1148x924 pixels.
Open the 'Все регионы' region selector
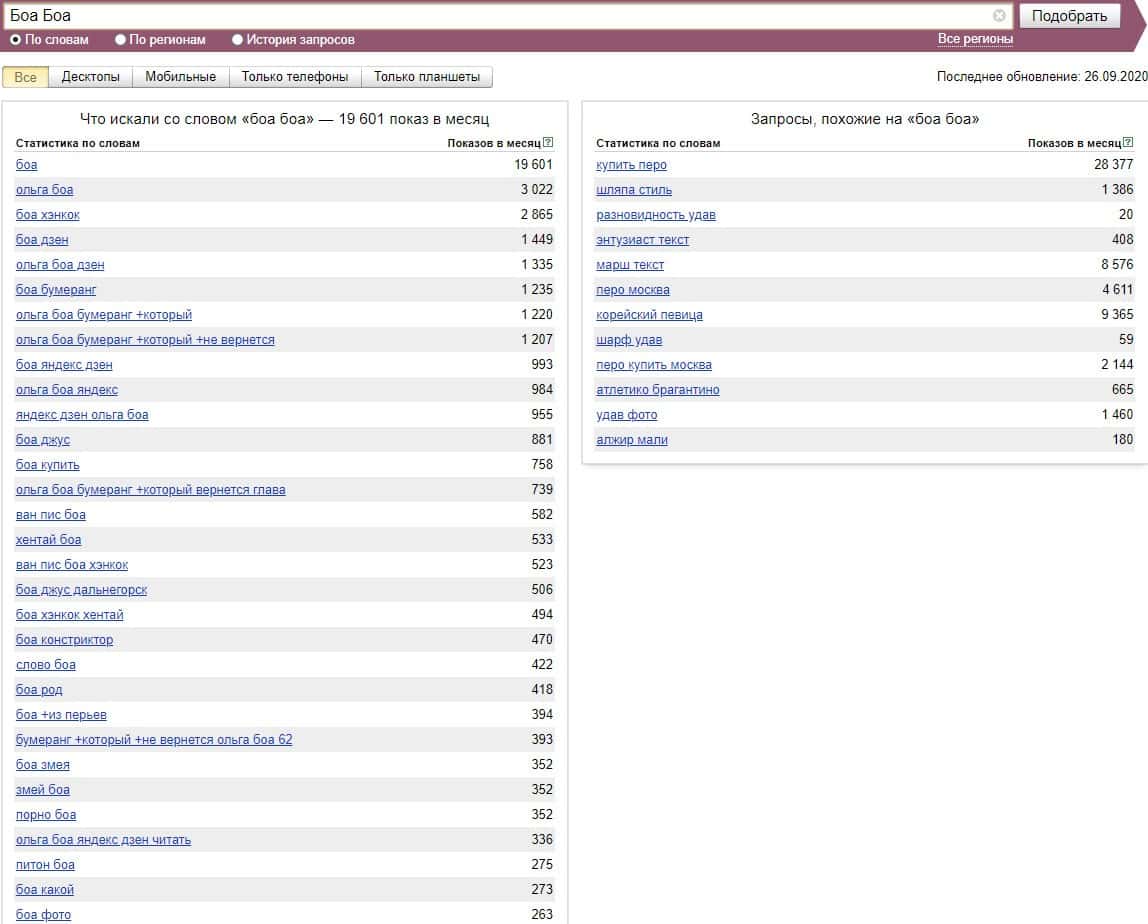tap(975, 39)
